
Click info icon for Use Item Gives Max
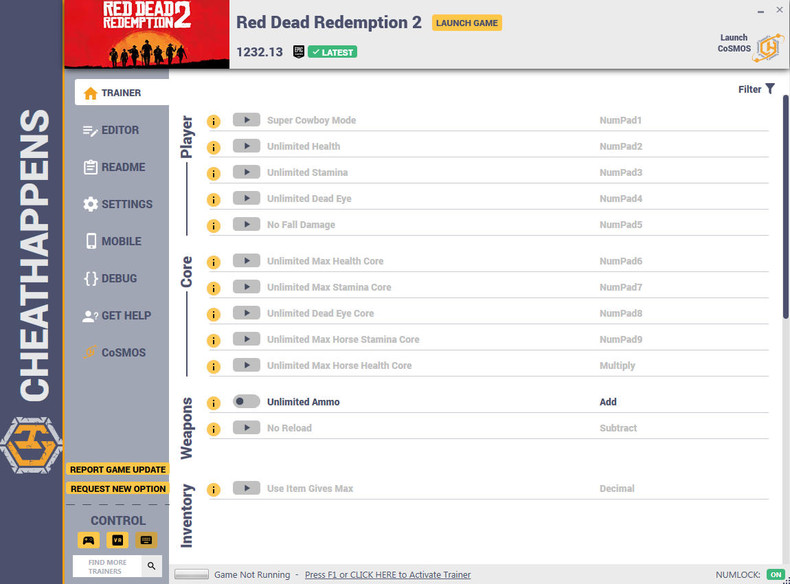pyautogui.click(x=214, y=490)
